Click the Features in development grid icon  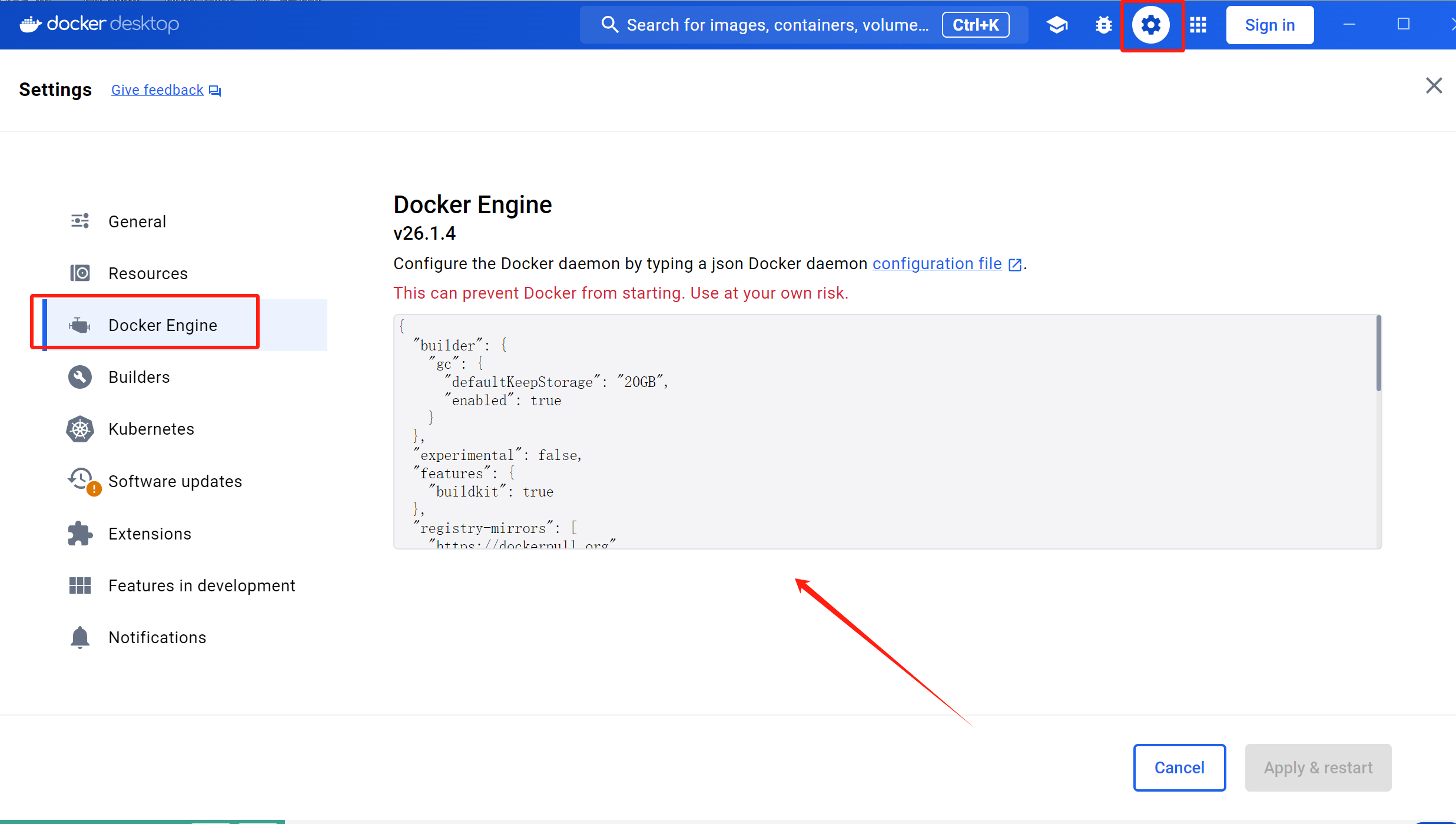(80, 585)
